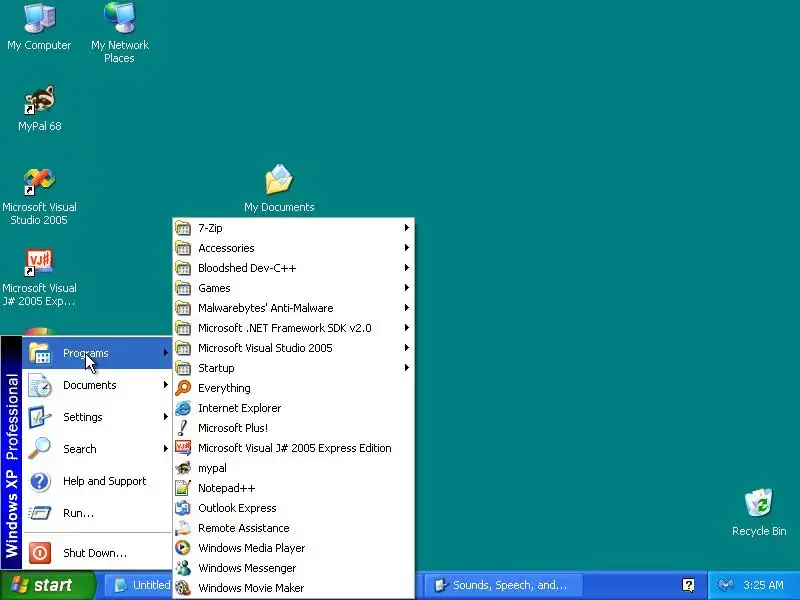Choose Shut Down... menu entry
This screenshot has width=800, height=600.
(97, 553)
